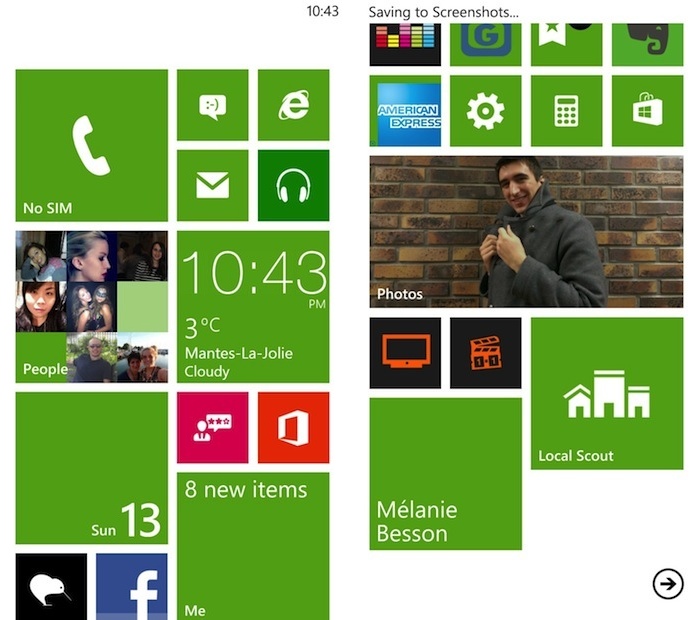Launch the Facebook tile
The image size is (700, 620).
tap(132, 587)
